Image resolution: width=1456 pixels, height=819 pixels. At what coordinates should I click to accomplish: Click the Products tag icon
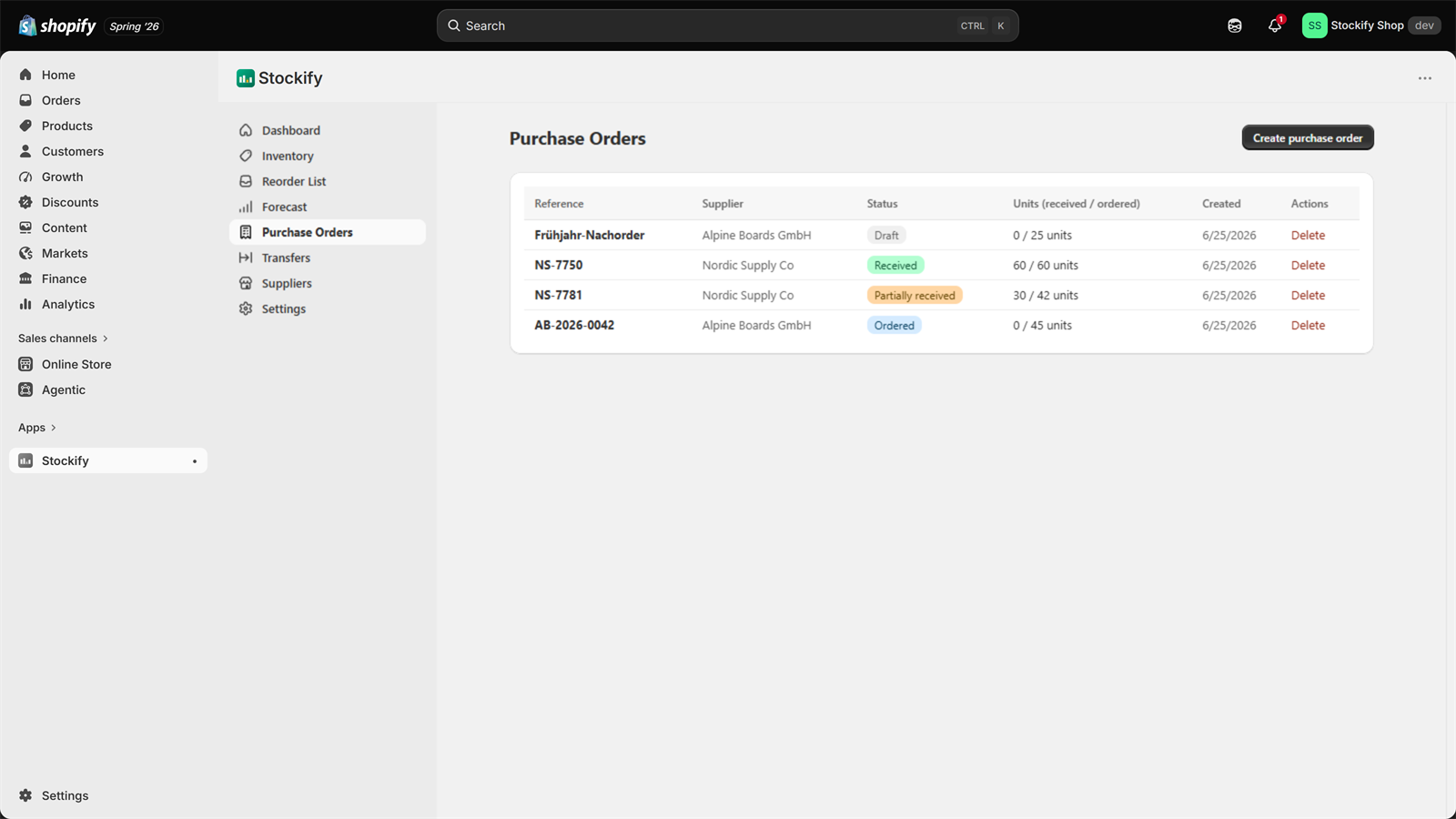click(x=25, y=126)
